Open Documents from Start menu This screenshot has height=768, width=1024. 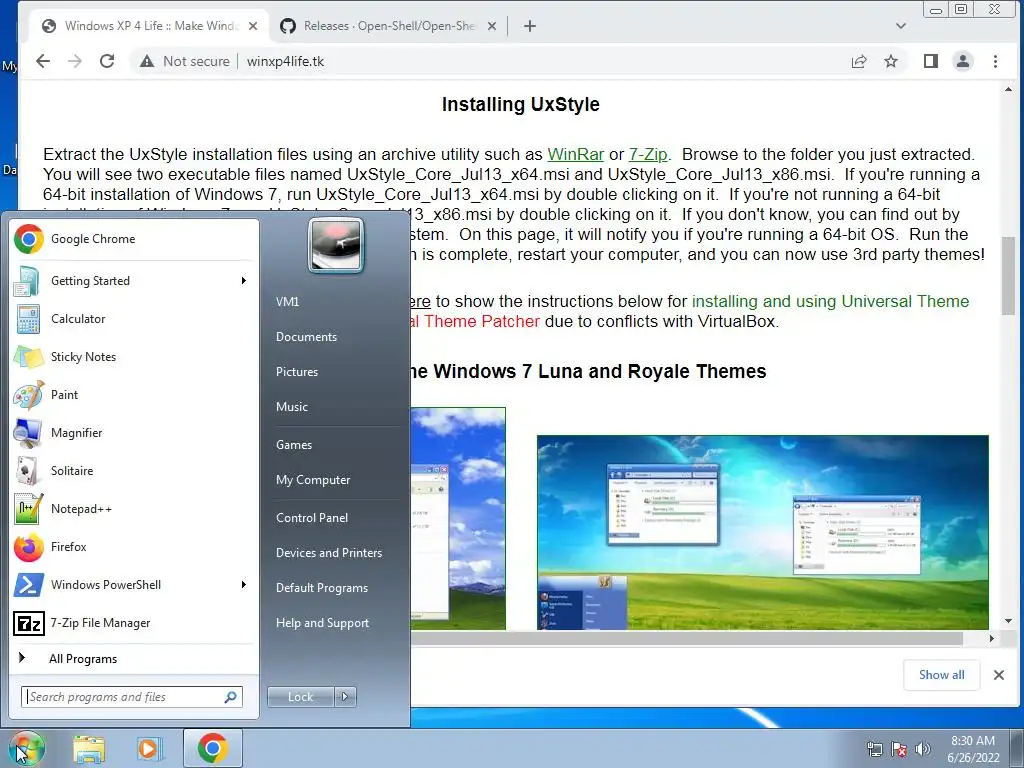[x=306, y=337]
